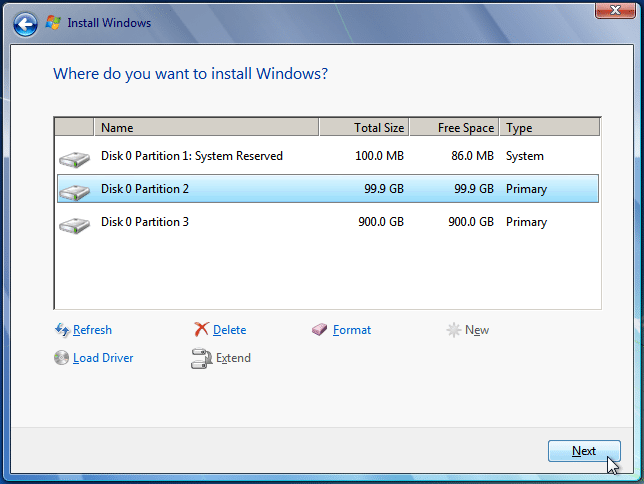
Task: Click the Extend partition drives icon
Action: point(201,358)
